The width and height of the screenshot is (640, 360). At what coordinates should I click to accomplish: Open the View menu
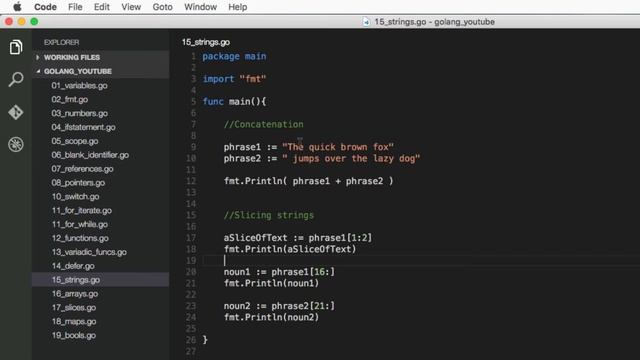click(x=131, y=7)
